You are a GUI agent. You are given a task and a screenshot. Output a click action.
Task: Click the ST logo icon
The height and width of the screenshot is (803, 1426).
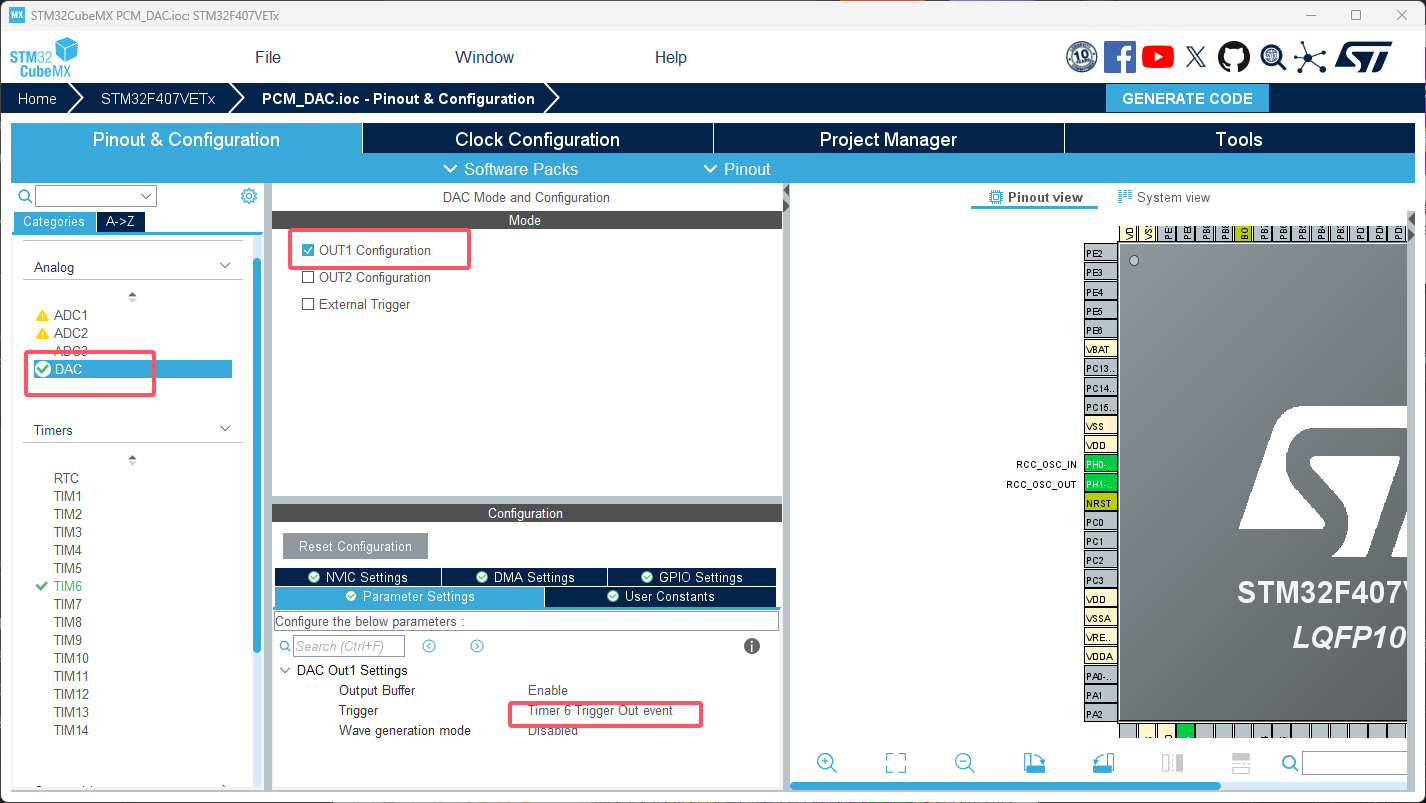[x=1363, y=57]
